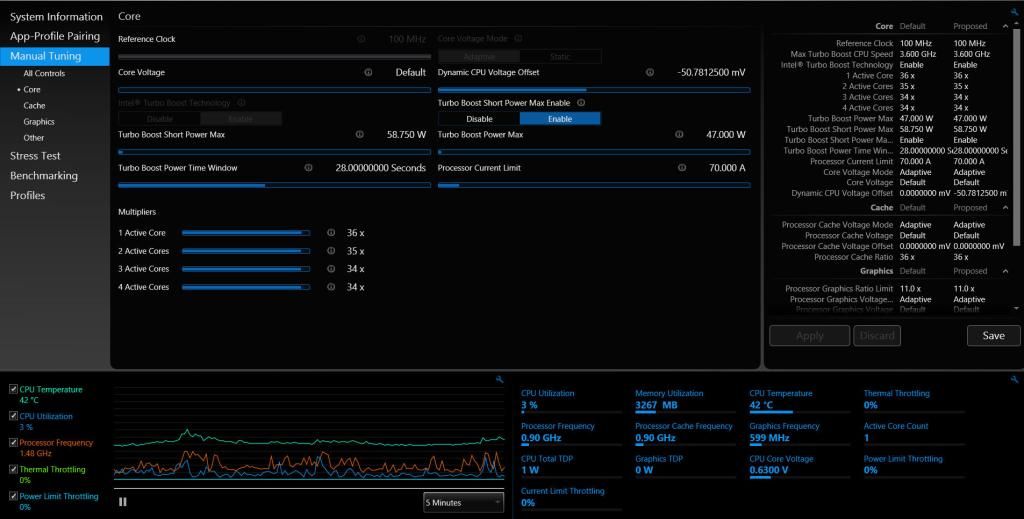The height and width of the screenshot is (519, 1024).
Task: Select Core under Manual Tuning
Action: (31, 89)
